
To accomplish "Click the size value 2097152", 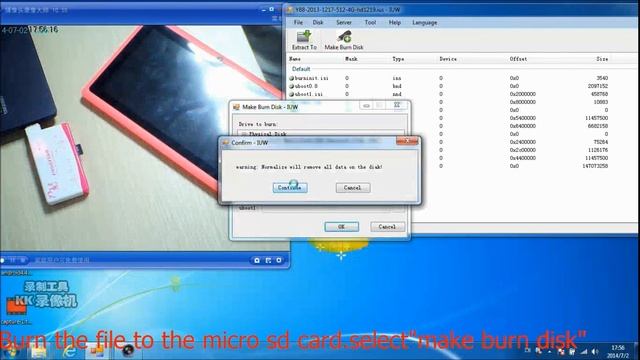I will (598, 86).
